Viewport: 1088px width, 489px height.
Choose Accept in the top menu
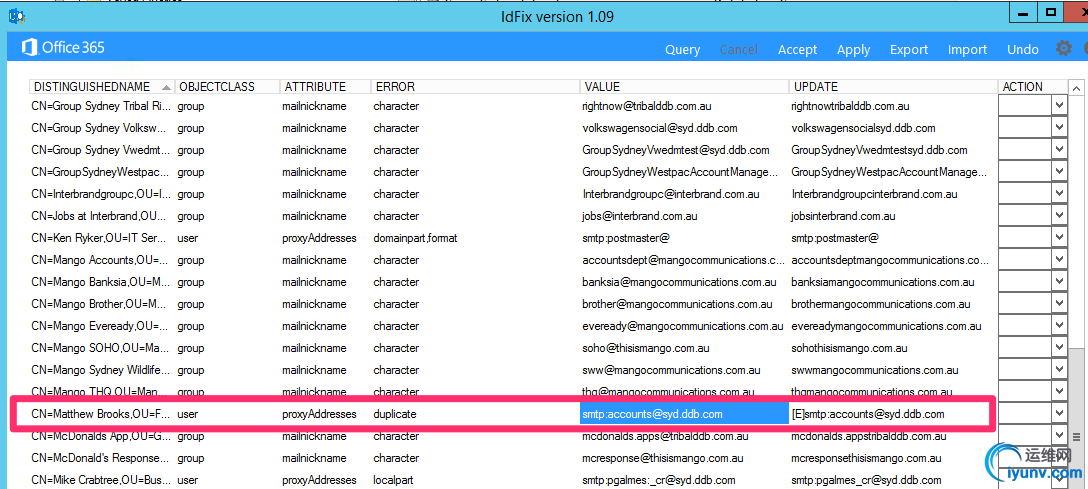tap(797, 49)
